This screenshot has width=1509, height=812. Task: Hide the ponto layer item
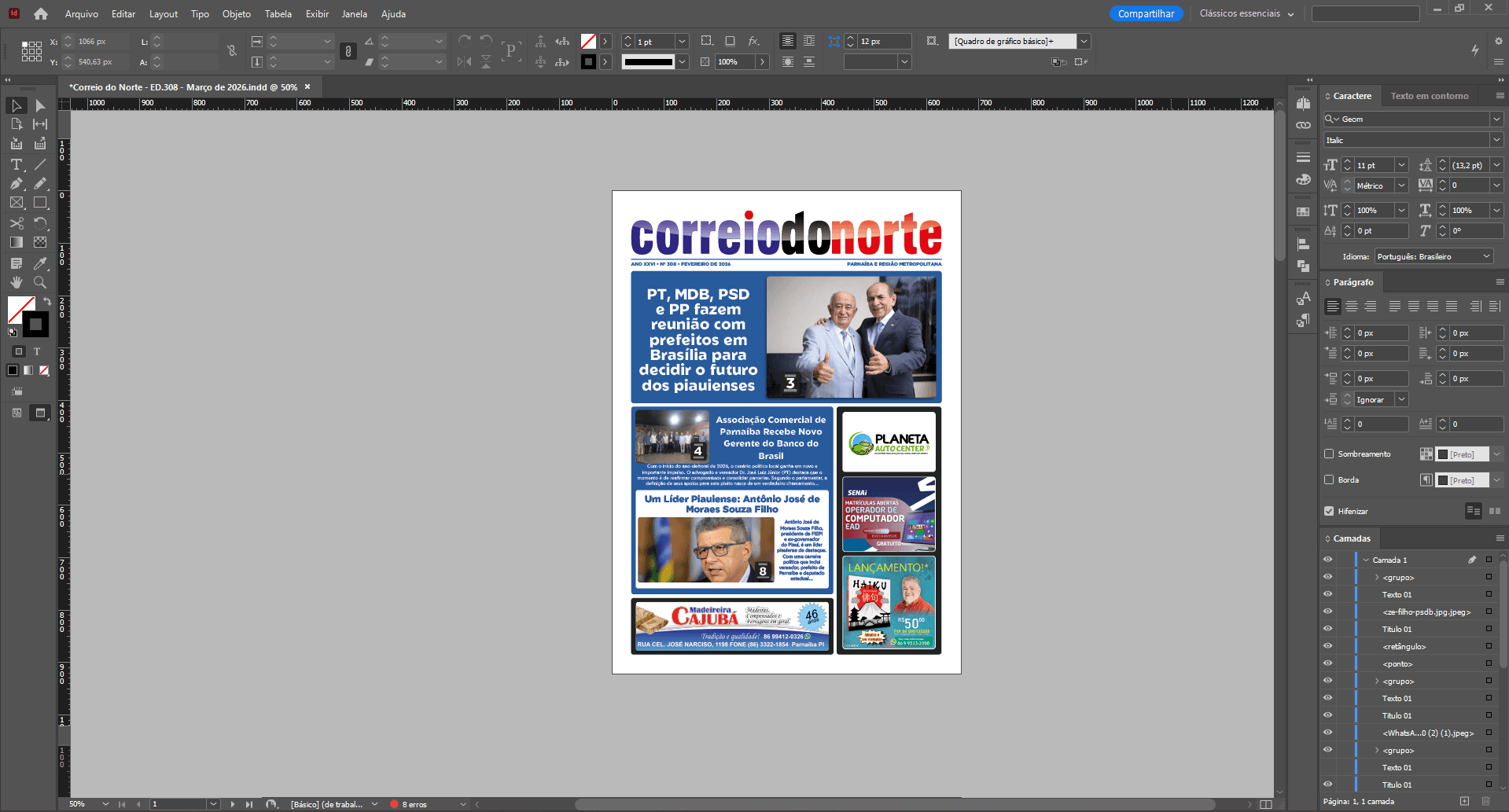pos(1327,663)
